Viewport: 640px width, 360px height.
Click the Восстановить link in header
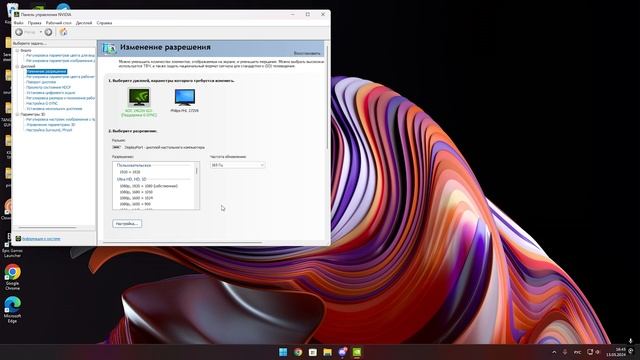pos(307,53)
